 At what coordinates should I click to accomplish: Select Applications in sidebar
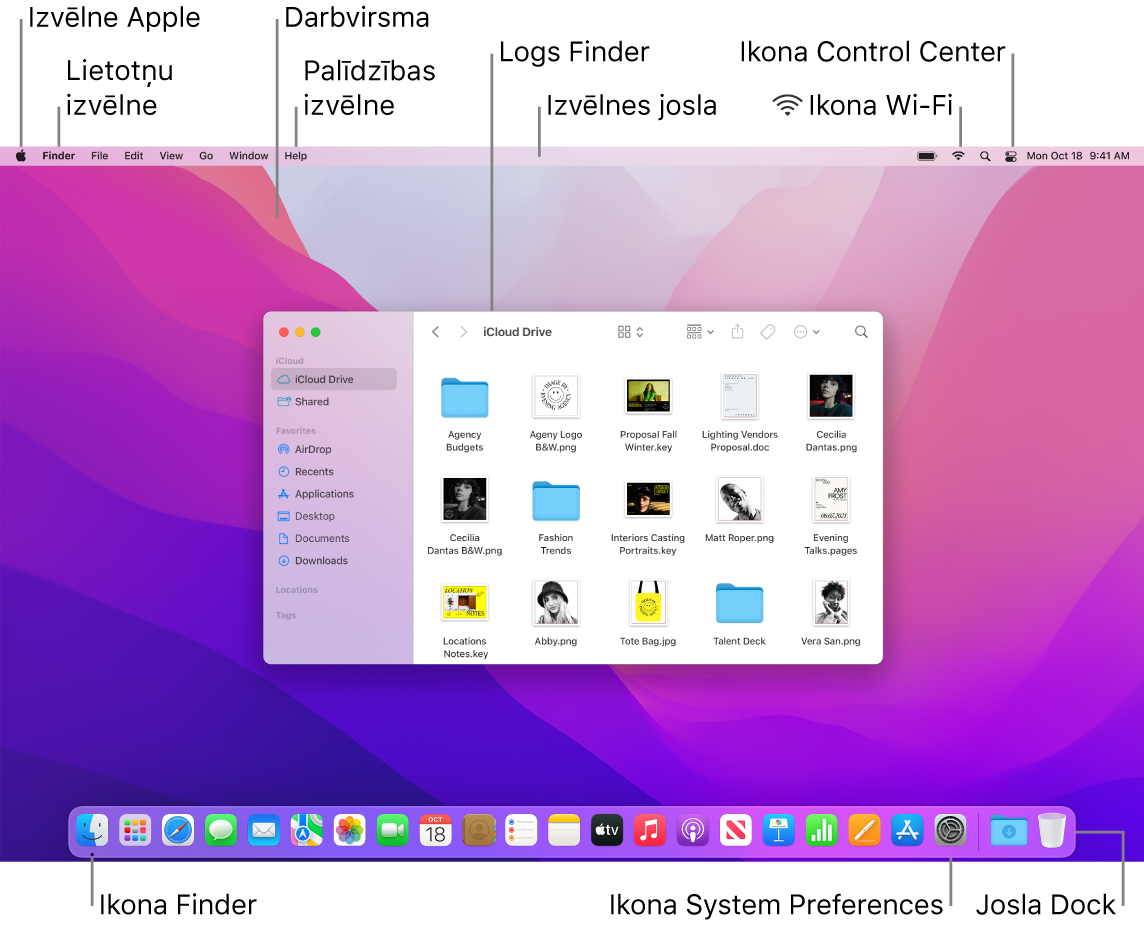(333, 494)
